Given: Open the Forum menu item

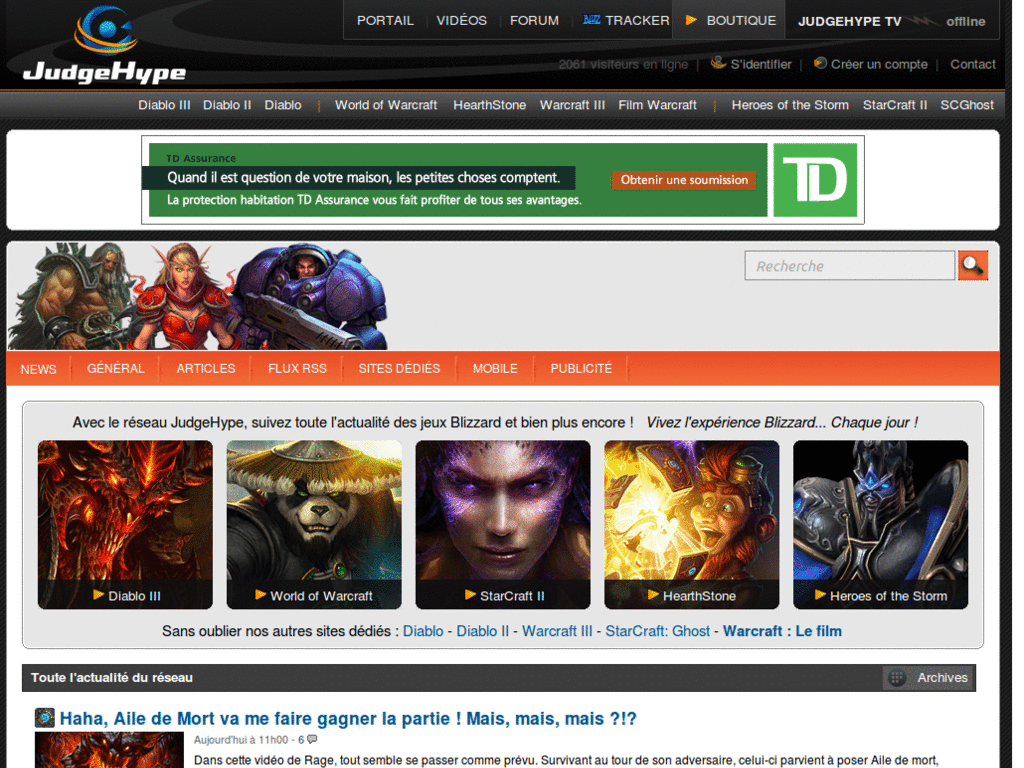Looking at the screenshot, I should tap(534, 20).
